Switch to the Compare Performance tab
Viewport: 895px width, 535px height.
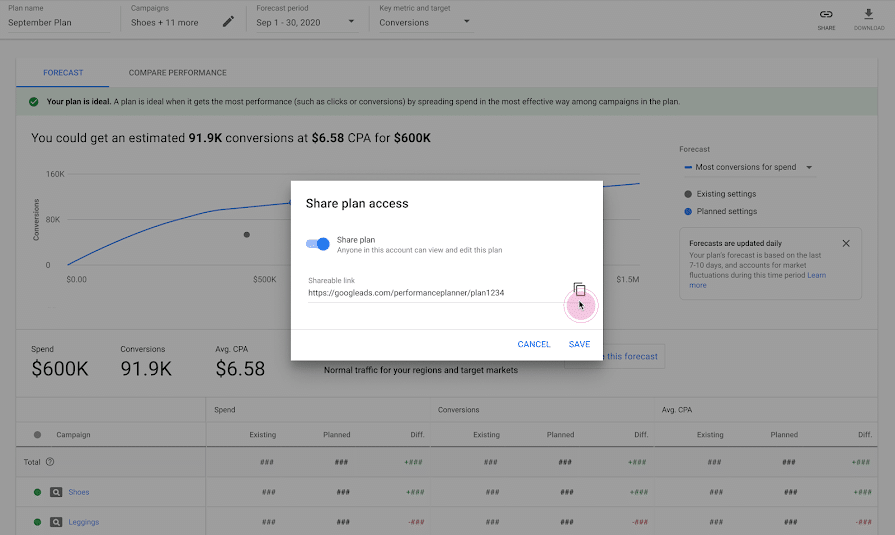point(177,73)
